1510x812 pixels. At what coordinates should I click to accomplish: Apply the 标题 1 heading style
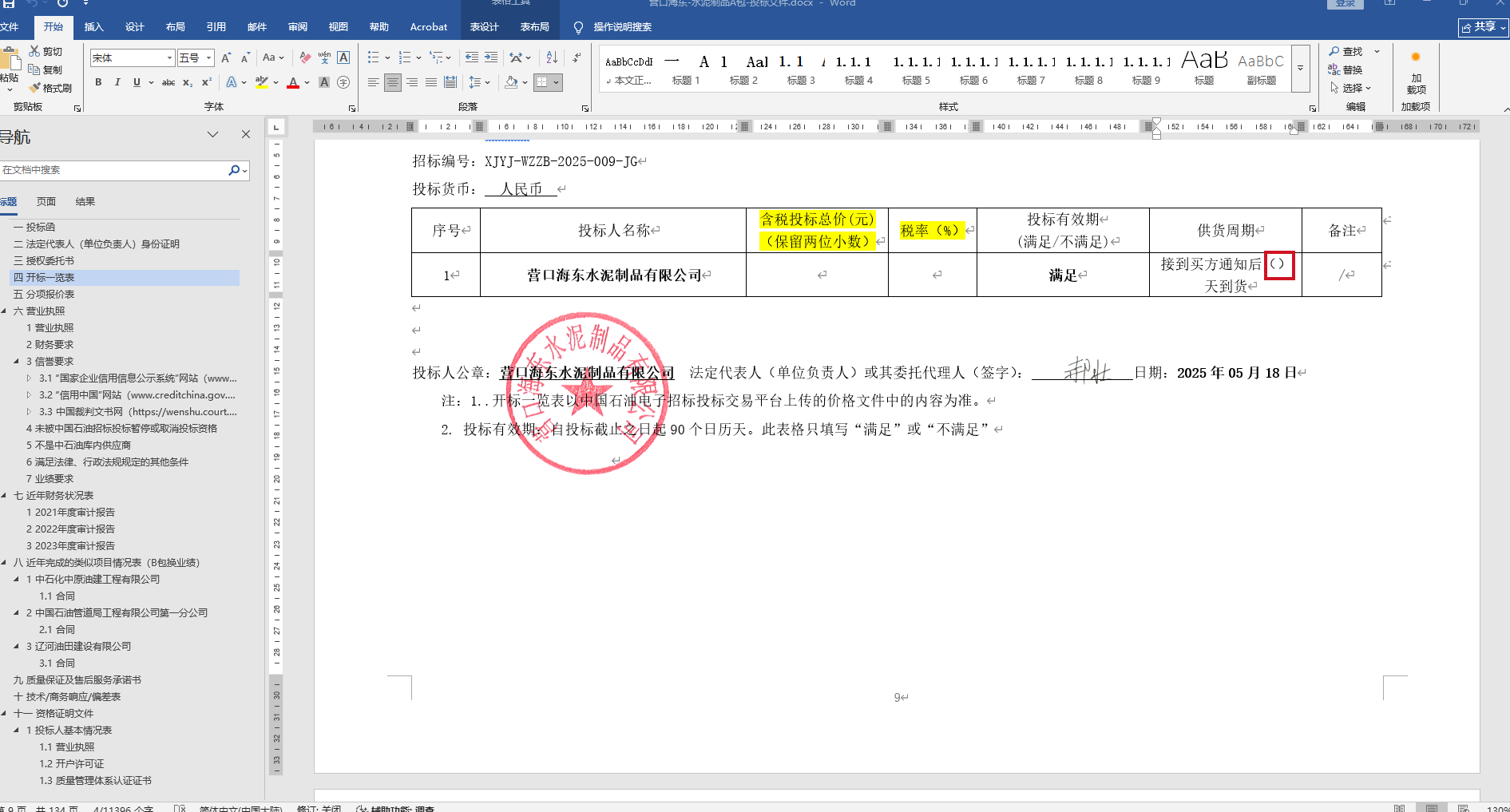click(686, 69)
